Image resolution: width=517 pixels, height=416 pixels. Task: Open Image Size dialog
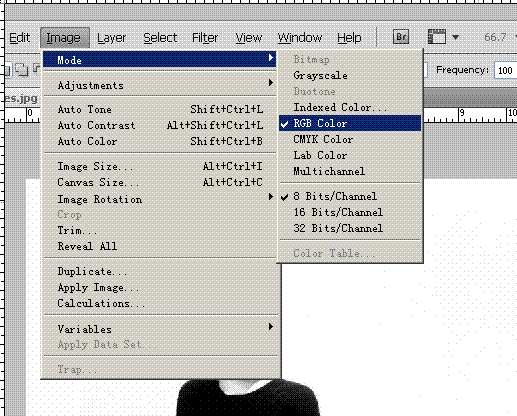coord(160,166)
